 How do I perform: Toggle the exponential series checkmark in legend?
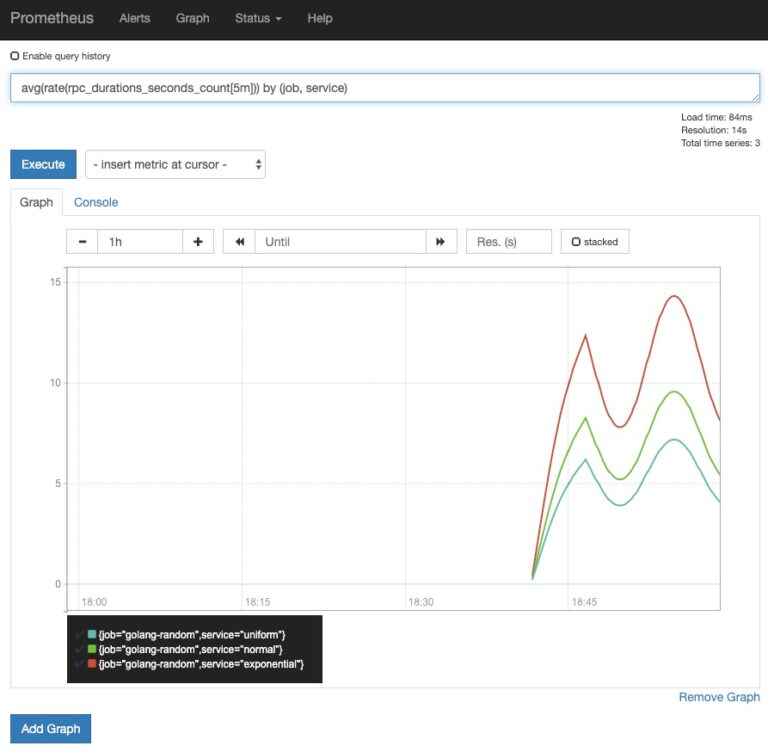[79, 664]
